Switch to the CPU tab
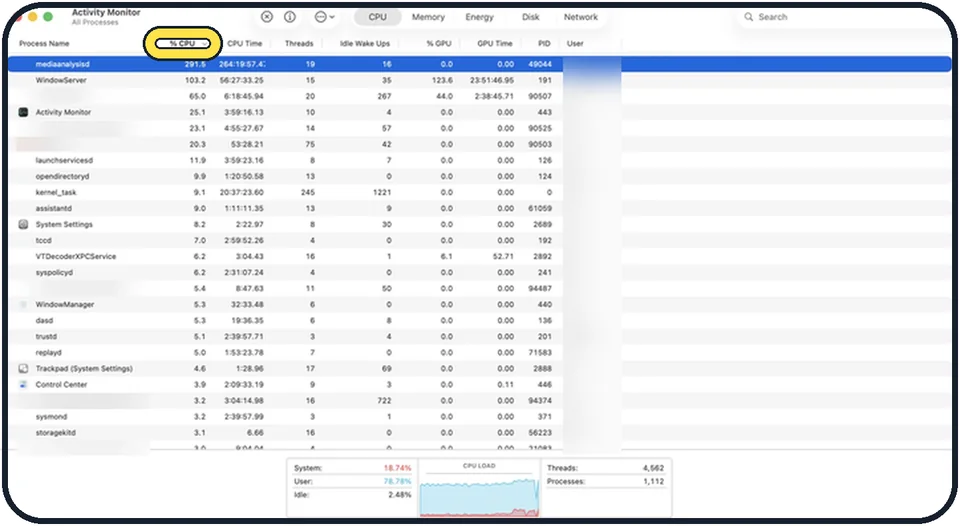This screenshot has width=960, height=526. (377, 17)
